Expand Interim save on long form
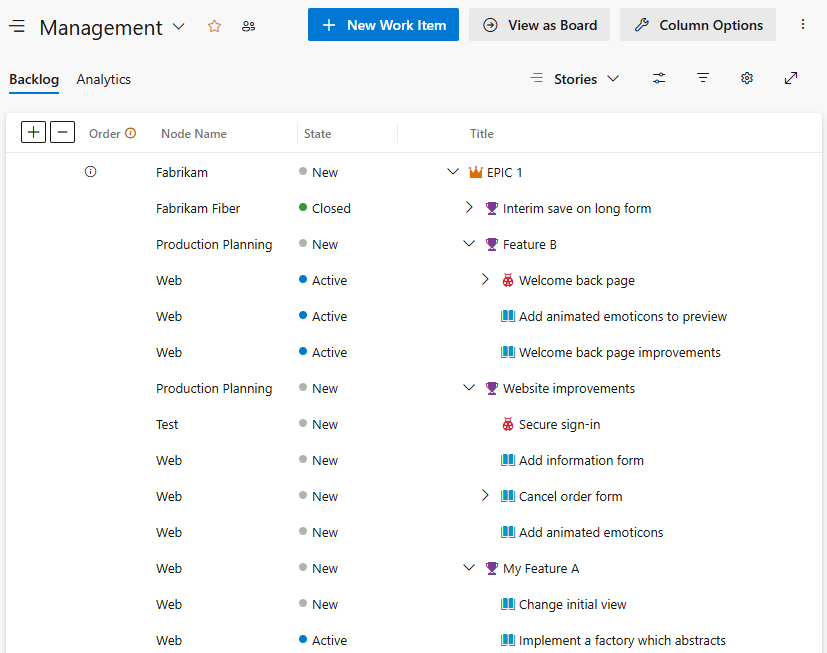Screen dimensions: 827x653 pos(470,208)
